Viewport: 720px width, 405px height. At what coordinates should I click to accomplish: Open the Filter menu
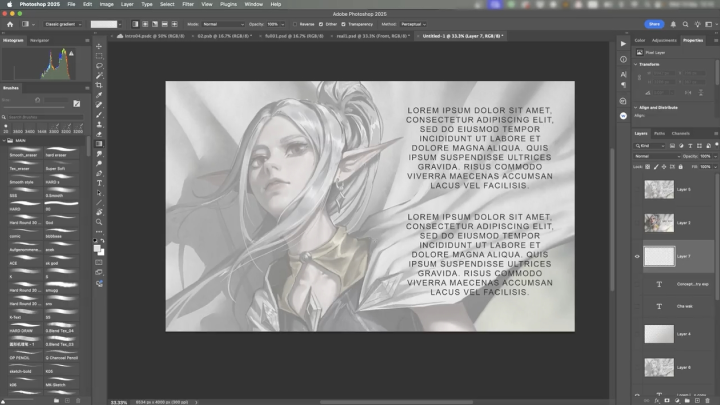point(188,4)
